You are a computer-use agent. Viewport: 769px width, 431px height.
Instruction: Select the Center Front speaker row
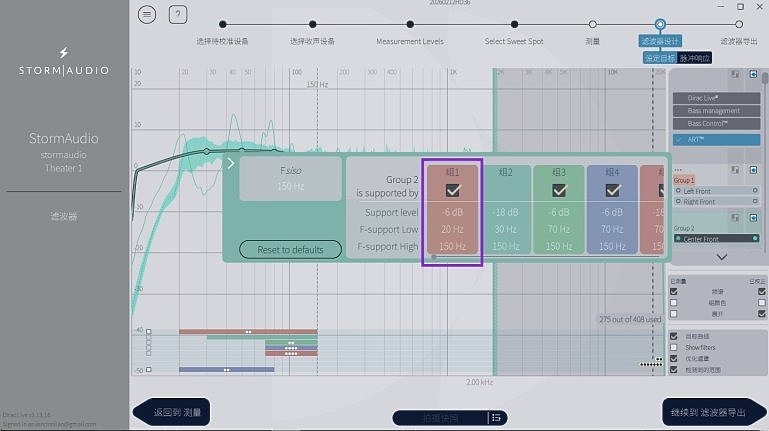[717, 239]
